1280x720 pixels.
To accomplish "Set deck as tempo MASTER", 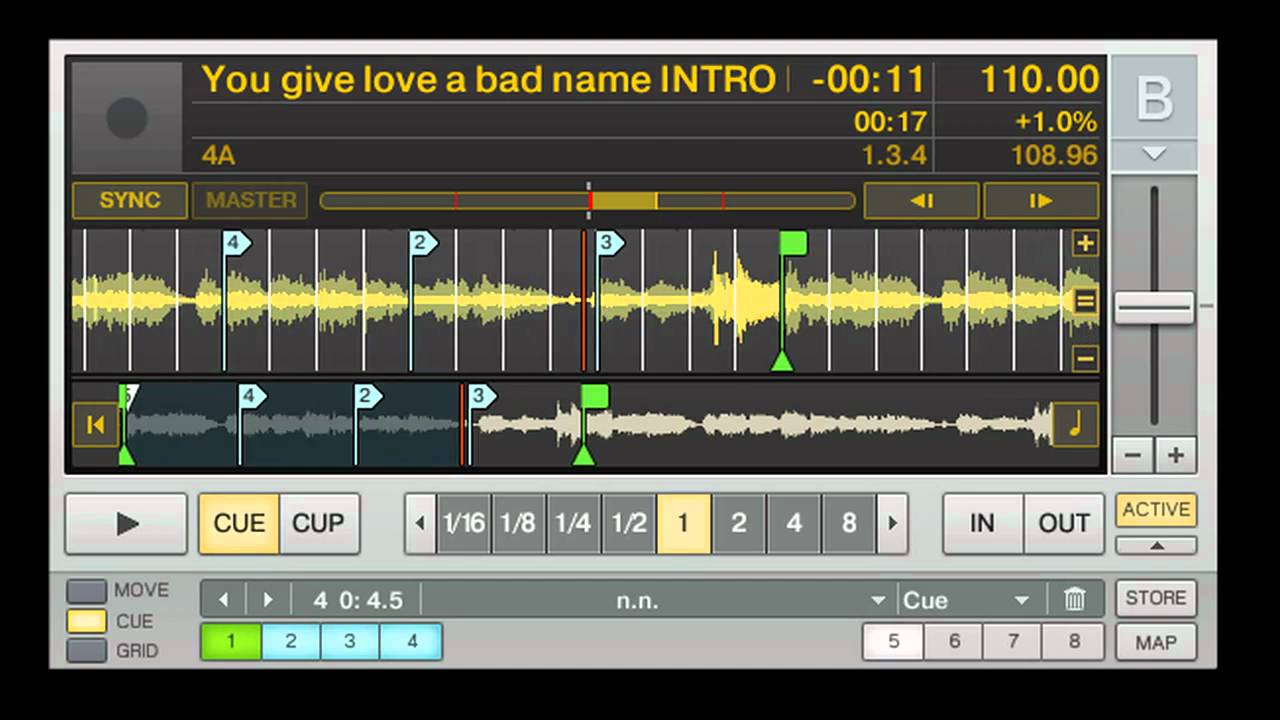I will (x=251, y=200).
